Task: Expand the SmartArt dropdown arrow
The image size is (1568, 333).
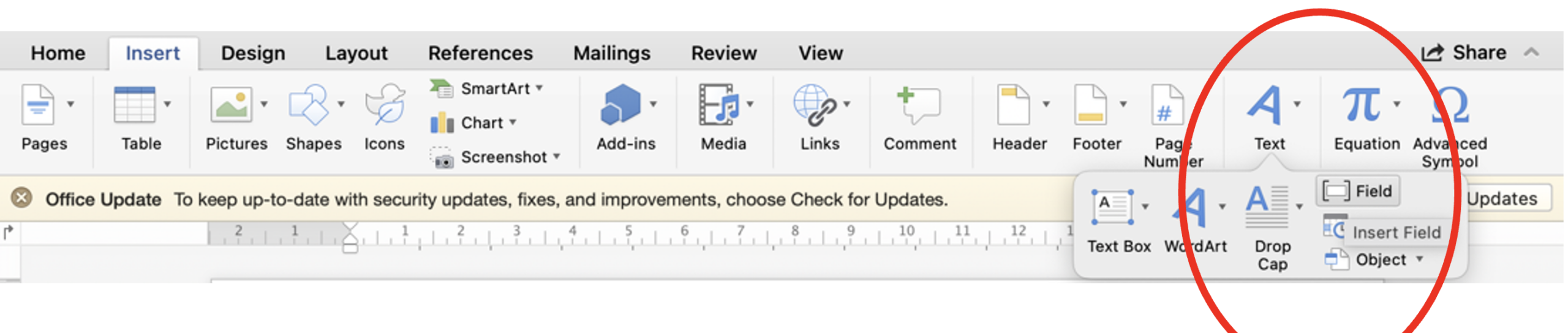Action: point(540,88)
